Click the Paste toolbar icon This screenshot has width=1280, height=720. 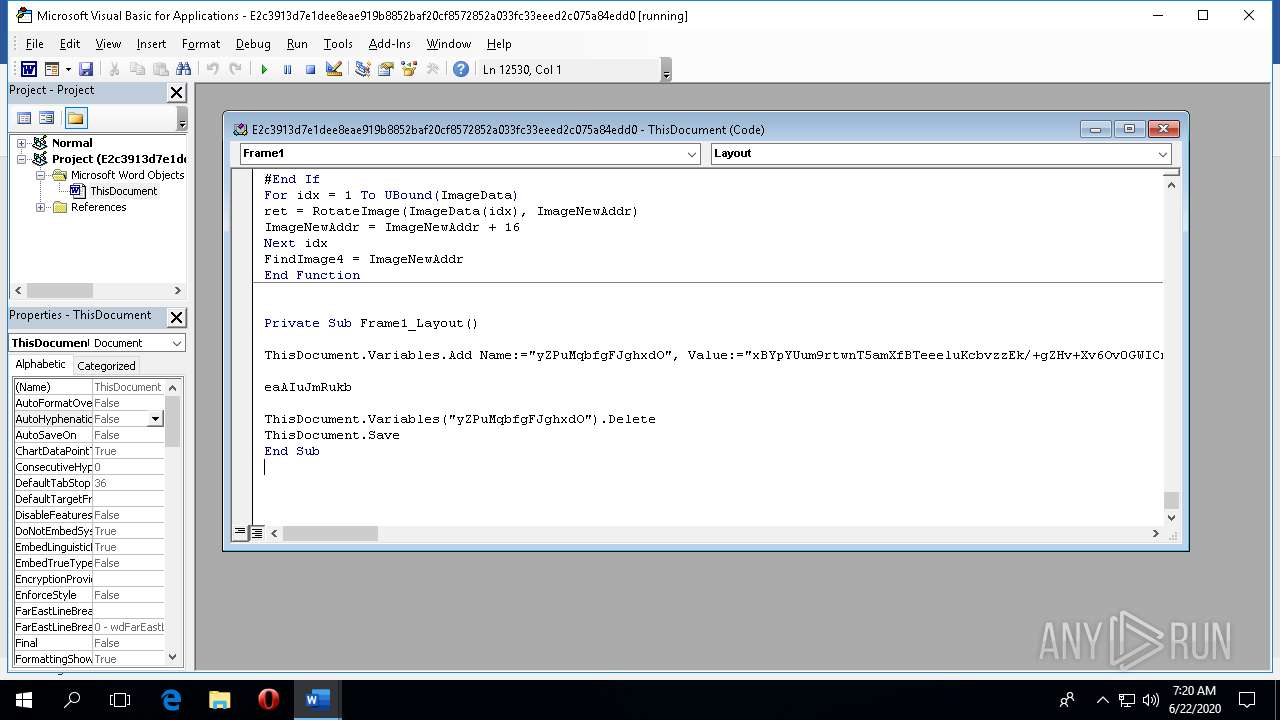(x=160, y=69)
